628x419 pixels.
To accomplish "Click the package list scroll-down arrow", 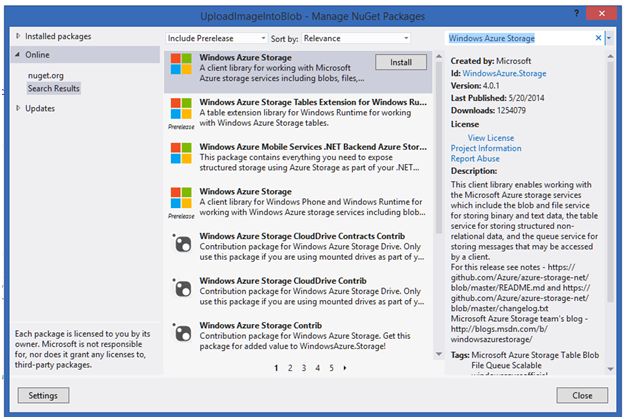I will coord(439,354).
